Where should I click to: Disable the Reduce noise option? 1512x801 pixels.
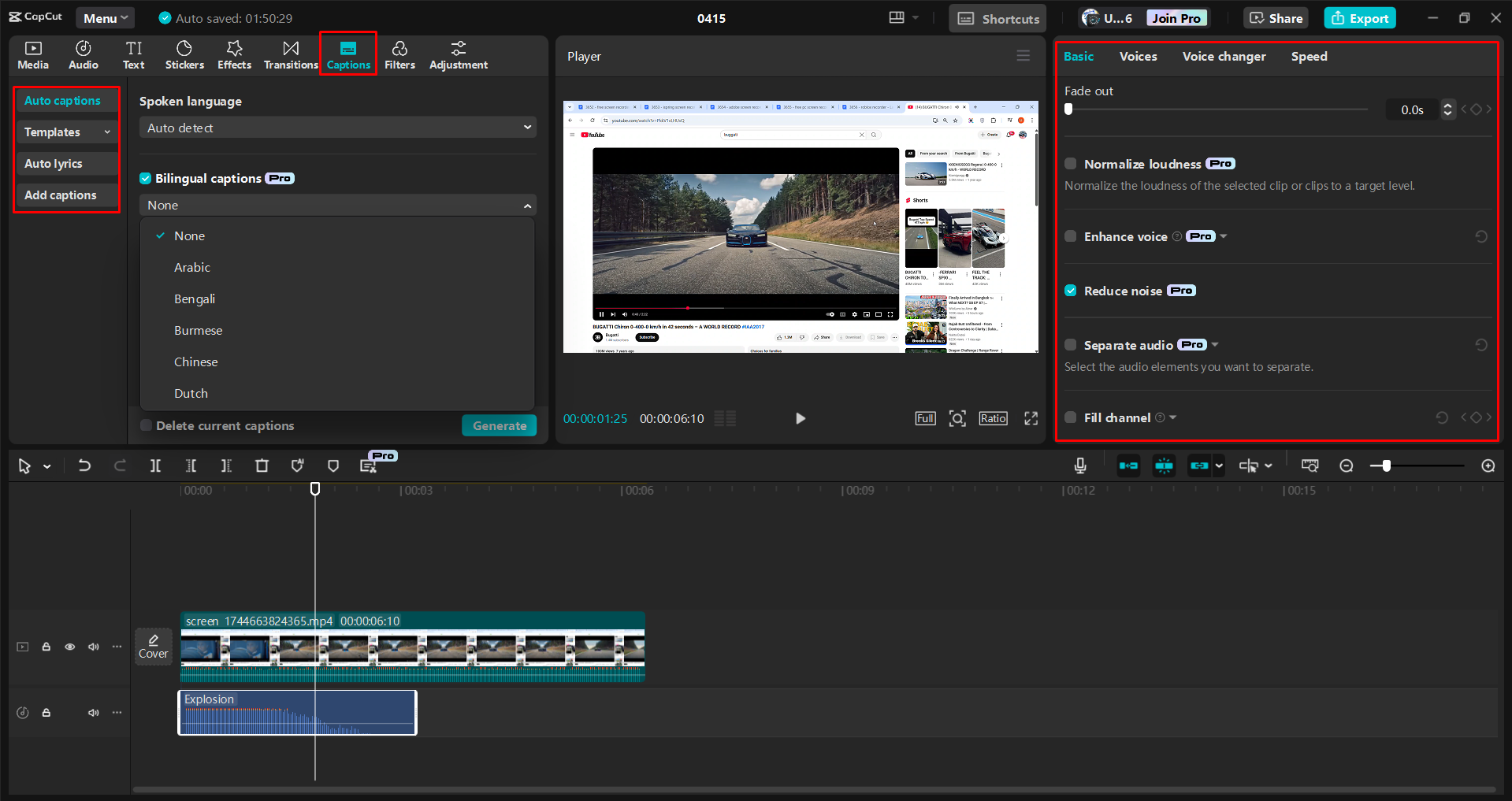1070,290
